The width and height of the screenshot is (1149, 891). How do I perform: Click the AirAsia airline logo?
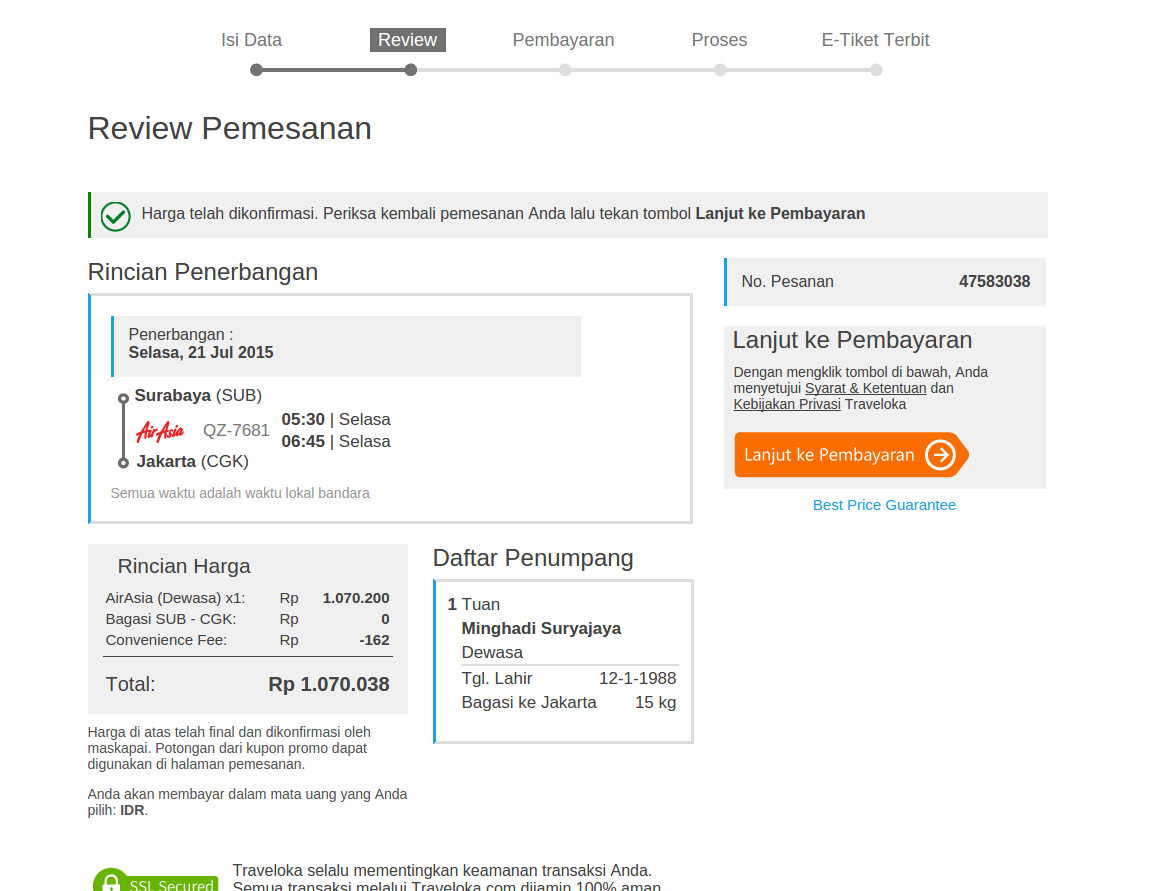pyautogui.click(x=160, y=431)
